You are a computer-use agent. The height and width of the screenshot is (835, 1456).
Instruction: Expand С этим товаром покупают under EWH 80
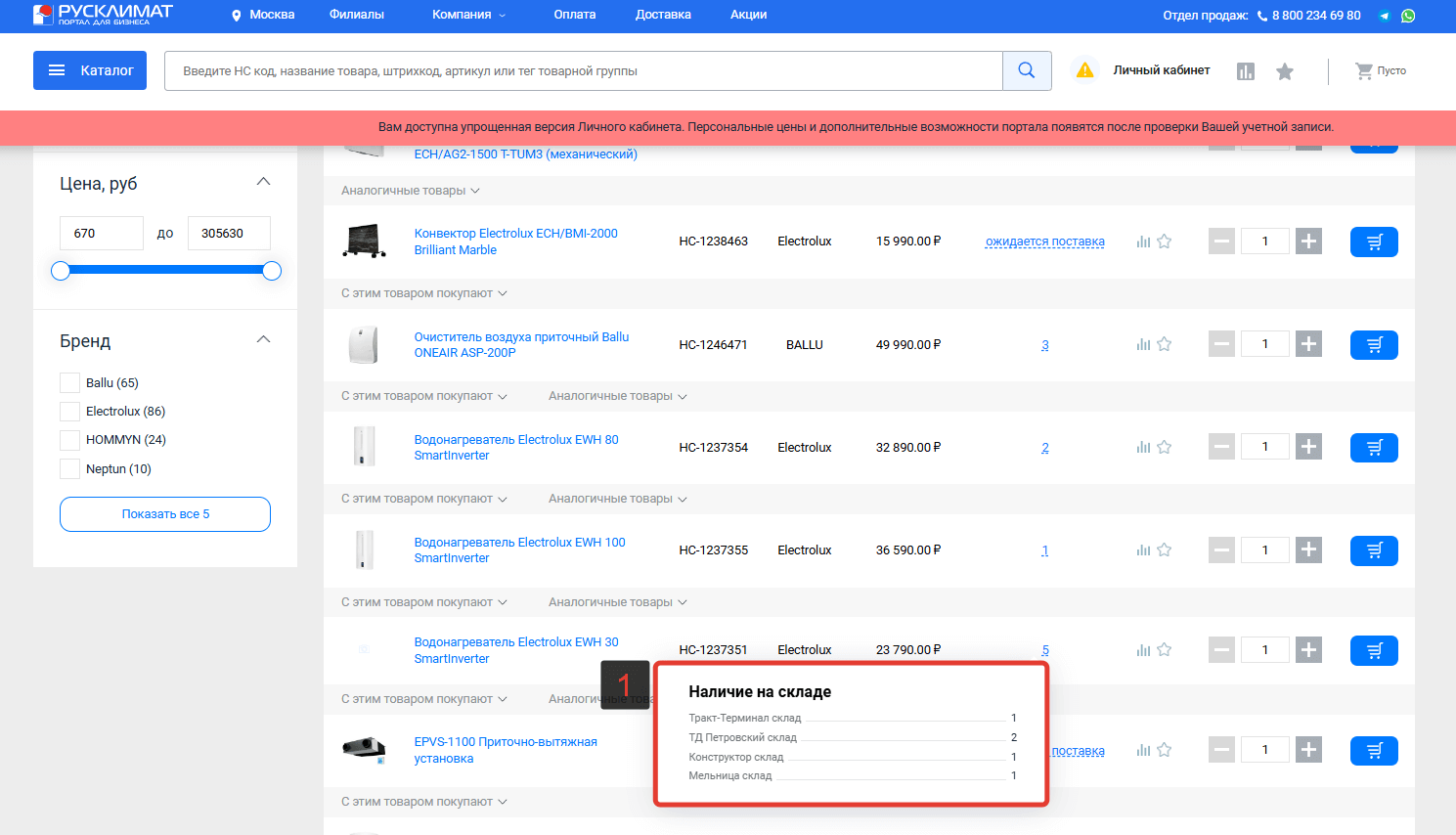[x=424, y=499]
